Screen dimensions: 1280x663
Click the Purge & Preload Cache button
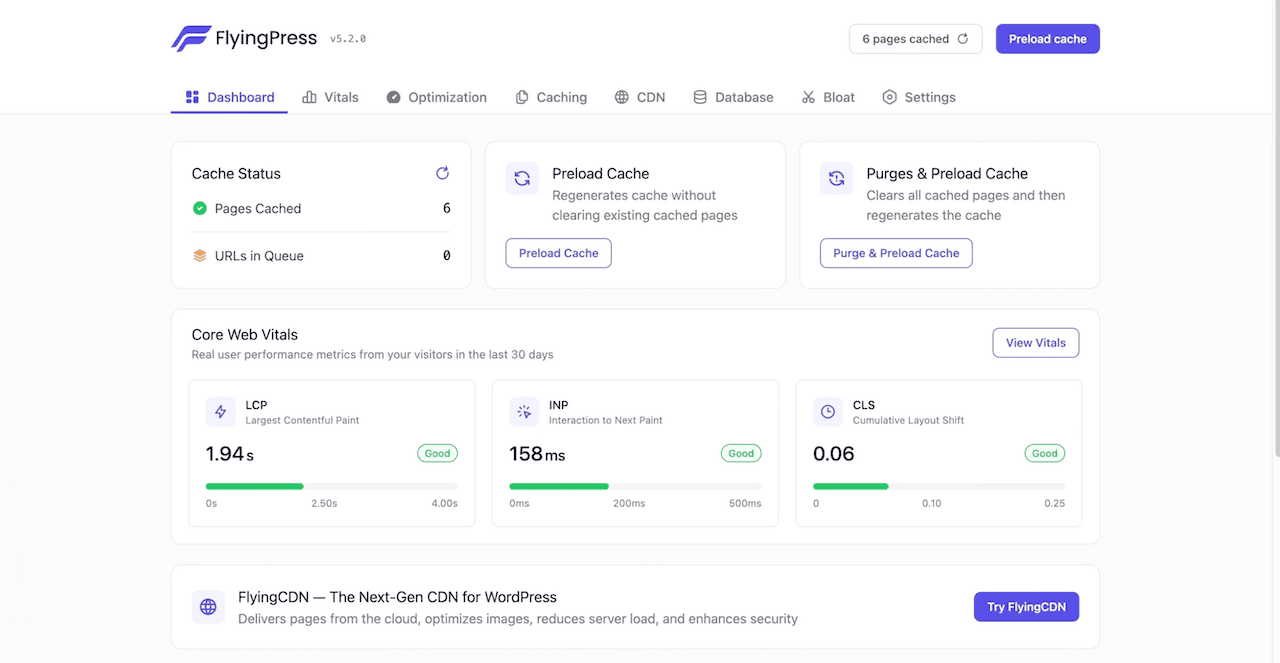click(896, 253)
